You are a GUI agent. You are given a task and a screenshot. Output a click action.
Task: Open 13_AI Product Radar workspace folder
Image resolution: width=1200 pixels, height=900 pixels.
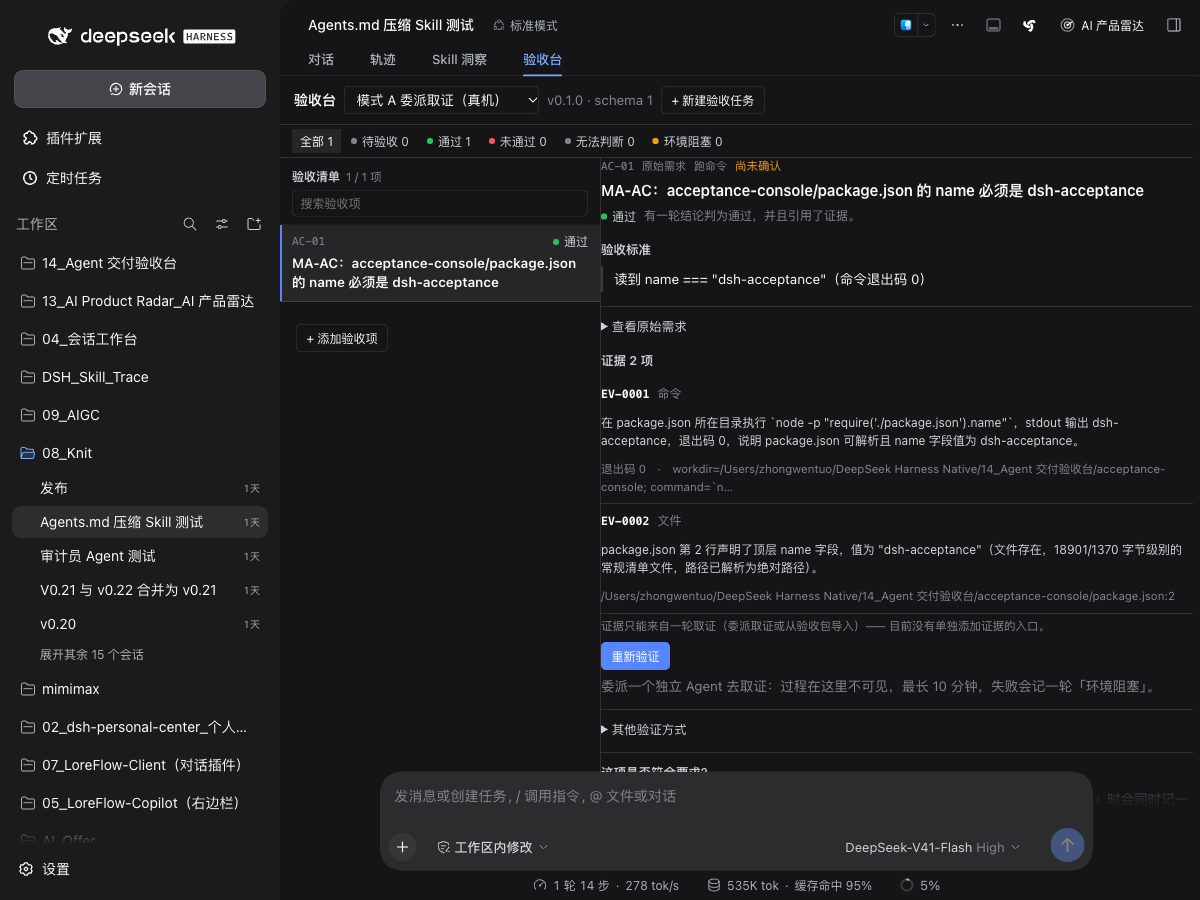[140, 301]
